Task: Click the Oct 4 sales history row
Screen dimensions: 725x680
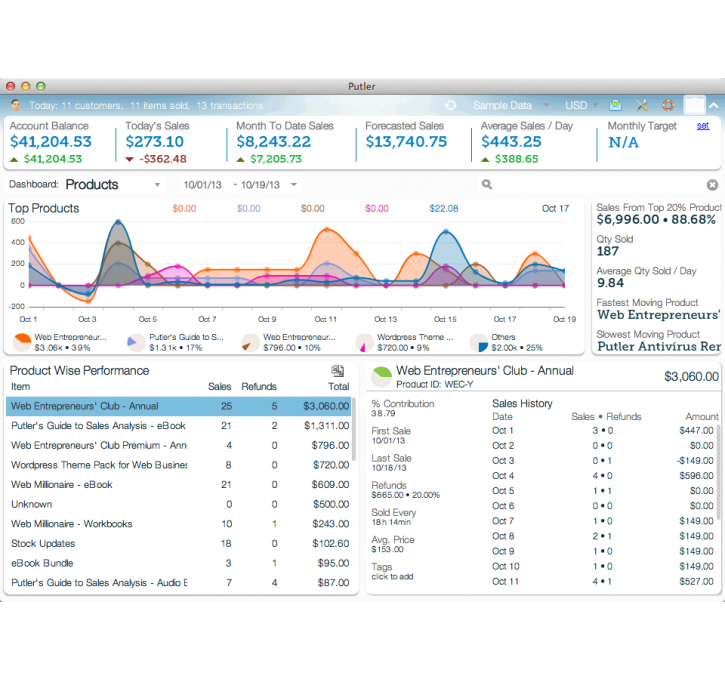Action: 602,476
